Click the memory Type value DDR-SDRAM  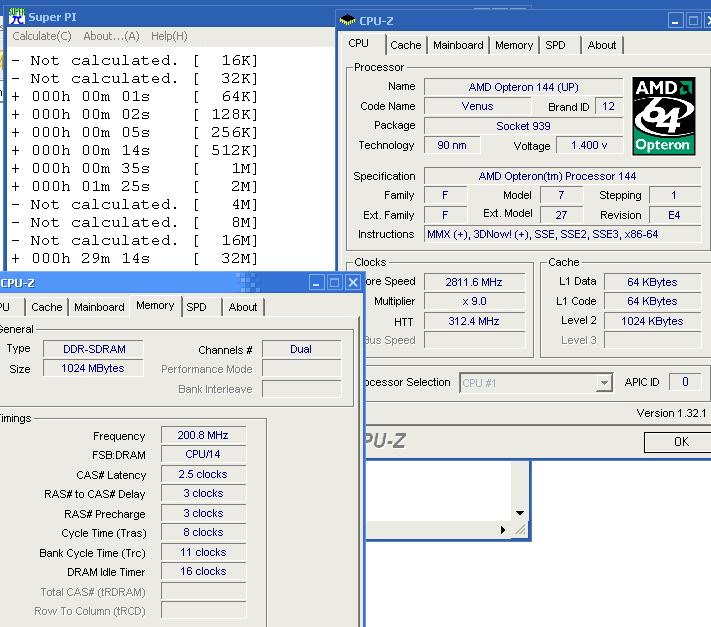click(93, 349)
